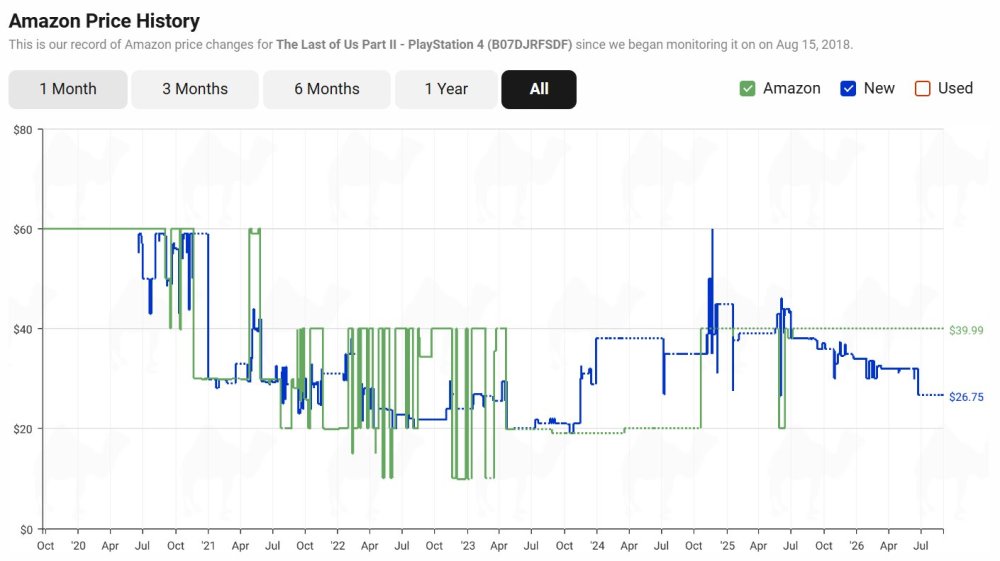The image size is (1000, 561).
Task: Click the $20 y-axis label
Action: click(x=23, y=429)
